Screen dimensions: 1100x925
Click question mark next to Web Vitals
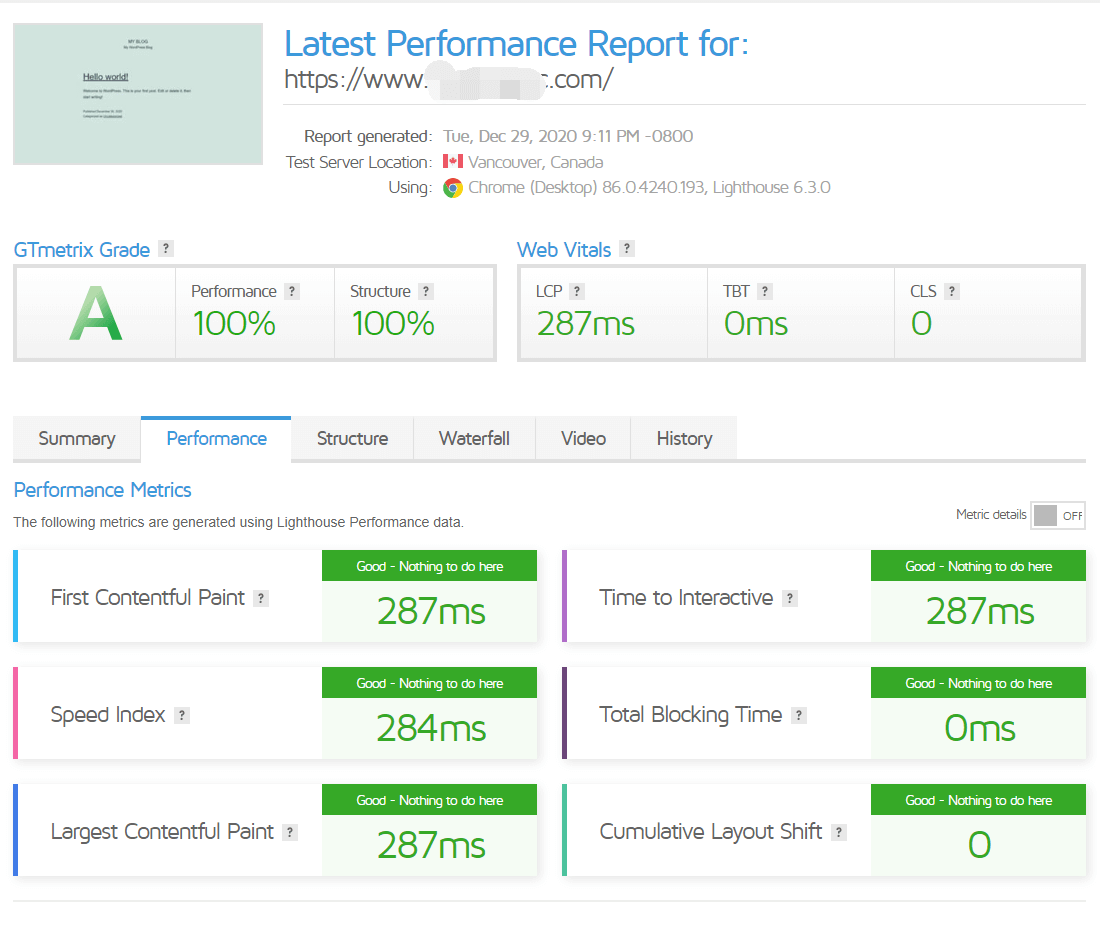pyautogui.click(x=626, y=249)
